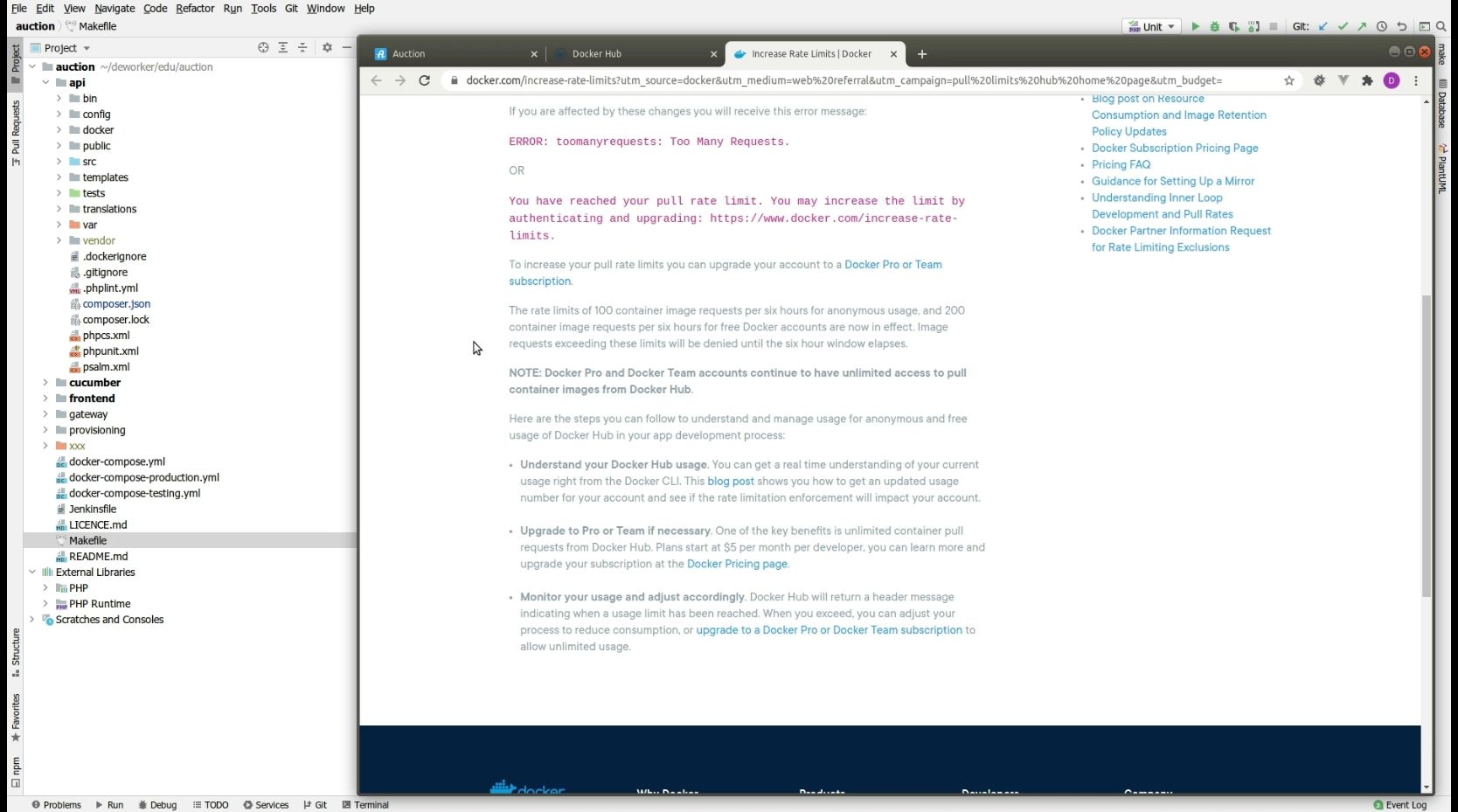Image resolution: width=1458 pixels, height=812 pixels.
Task: Expand the cucumber folder
Action: 45,383
